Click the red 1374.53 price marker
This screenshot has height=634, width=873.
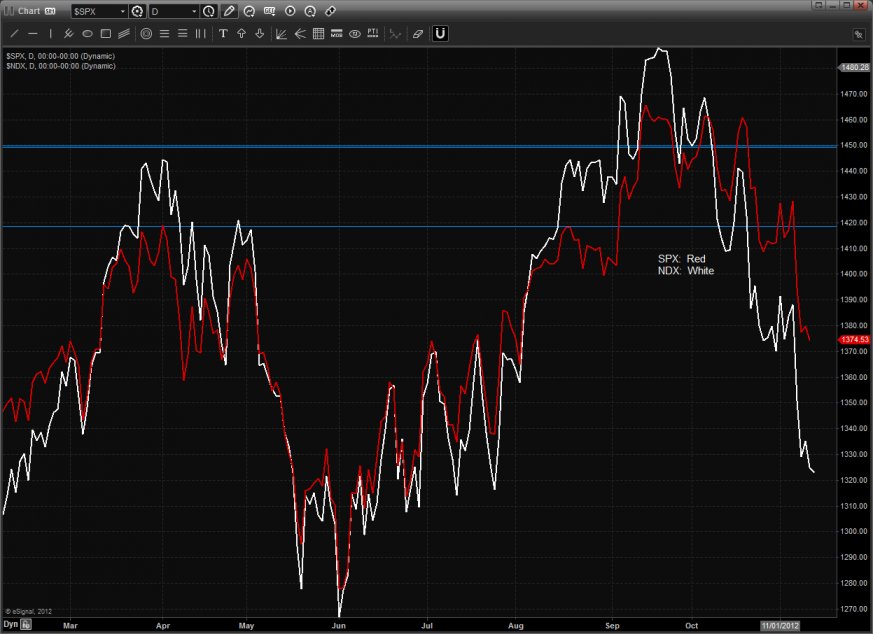tap(853, 340)
